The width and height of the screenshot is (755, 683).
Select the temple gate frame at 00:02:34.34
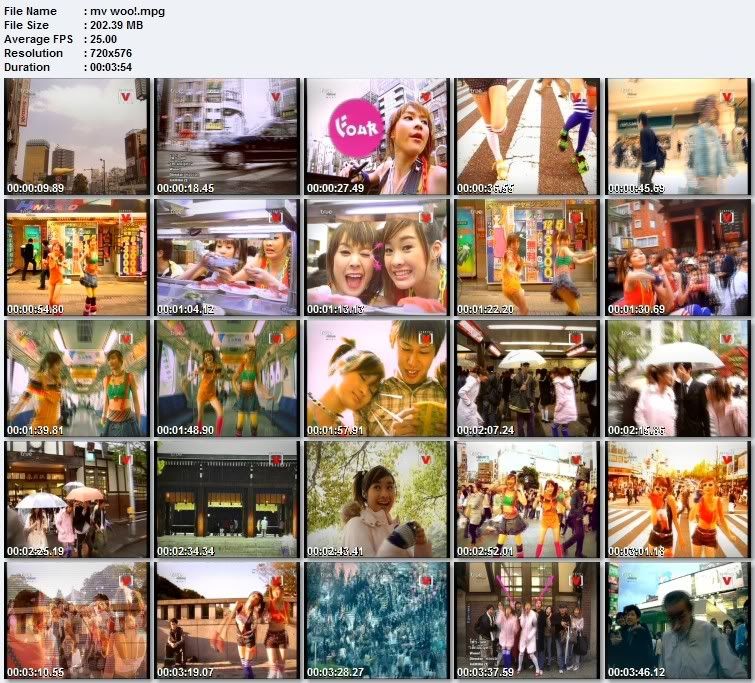pyautogui.click(x=227, y=499)
